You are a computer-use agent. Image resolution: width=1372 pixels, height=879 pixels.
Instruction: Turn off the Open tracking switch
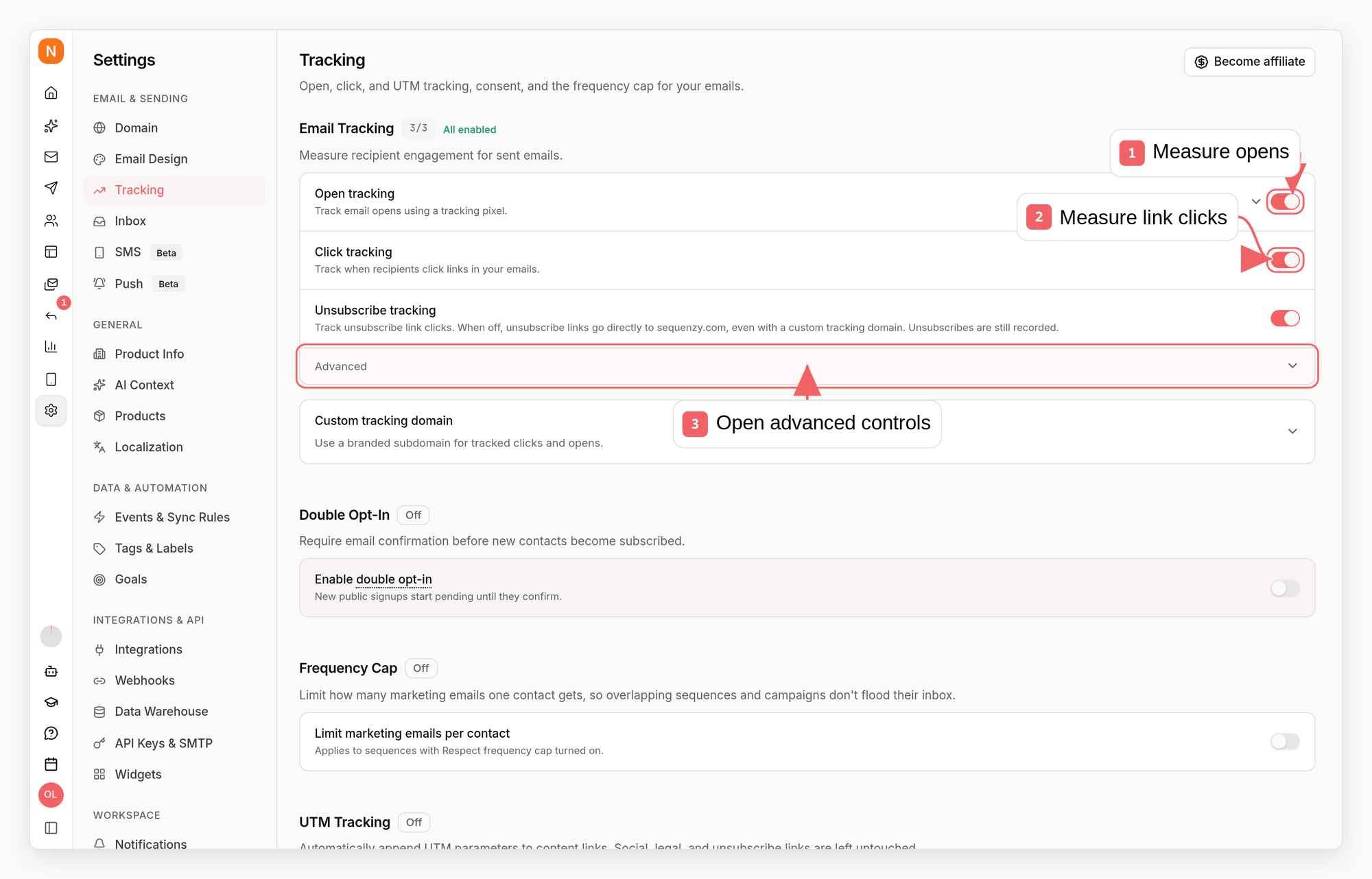1285,202
